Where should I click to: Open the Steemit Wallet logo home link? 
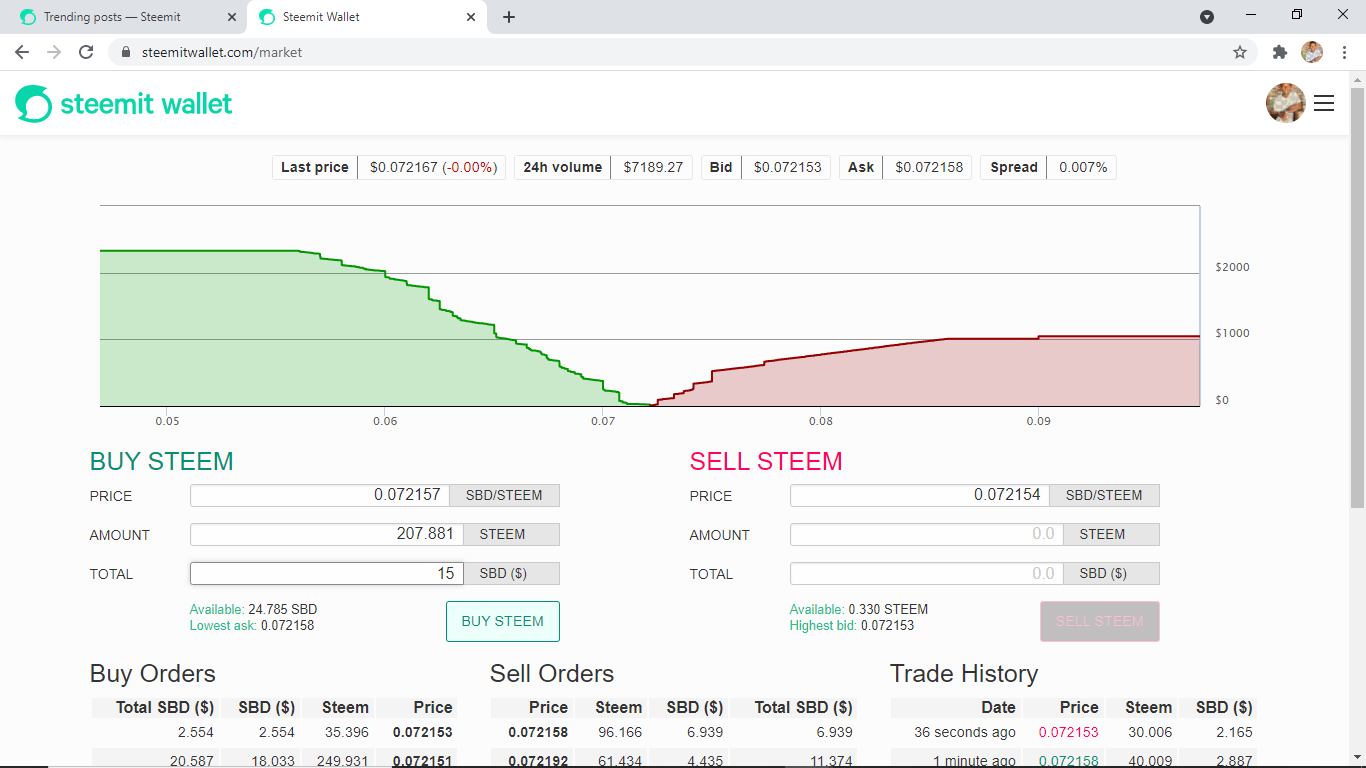124,103
